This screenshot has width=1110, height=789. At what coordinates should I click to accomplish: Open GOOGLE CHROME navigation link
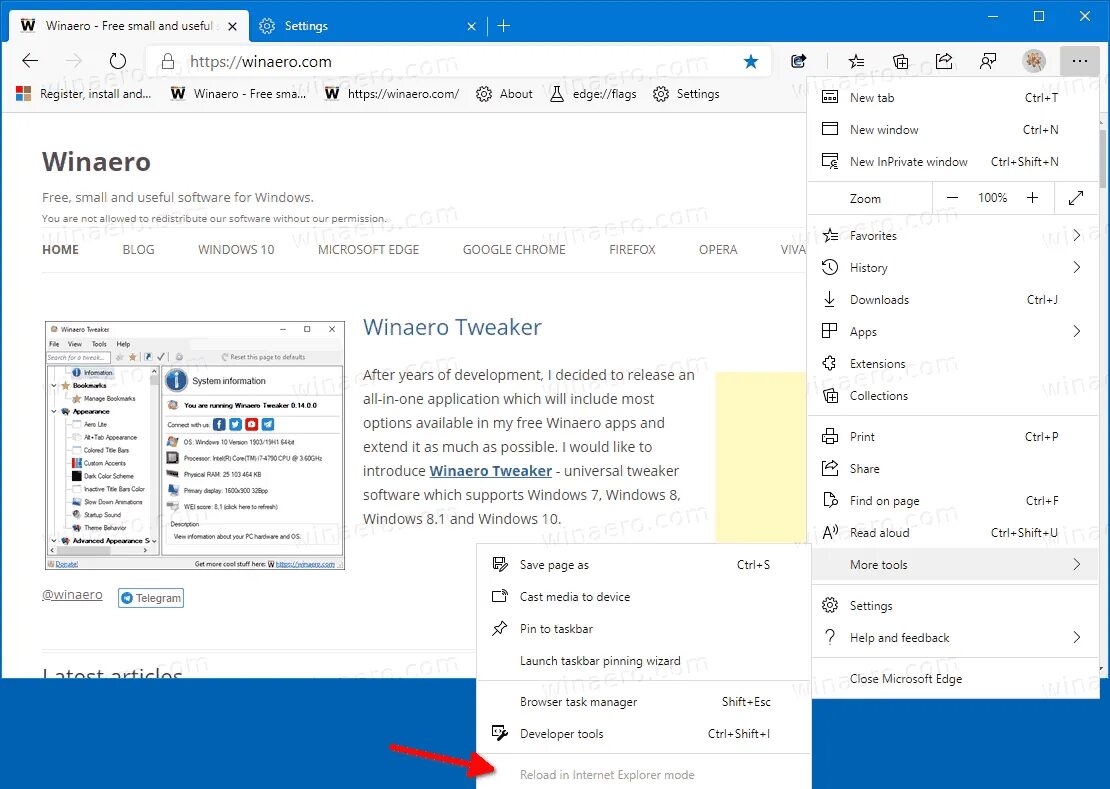point(514,250)
